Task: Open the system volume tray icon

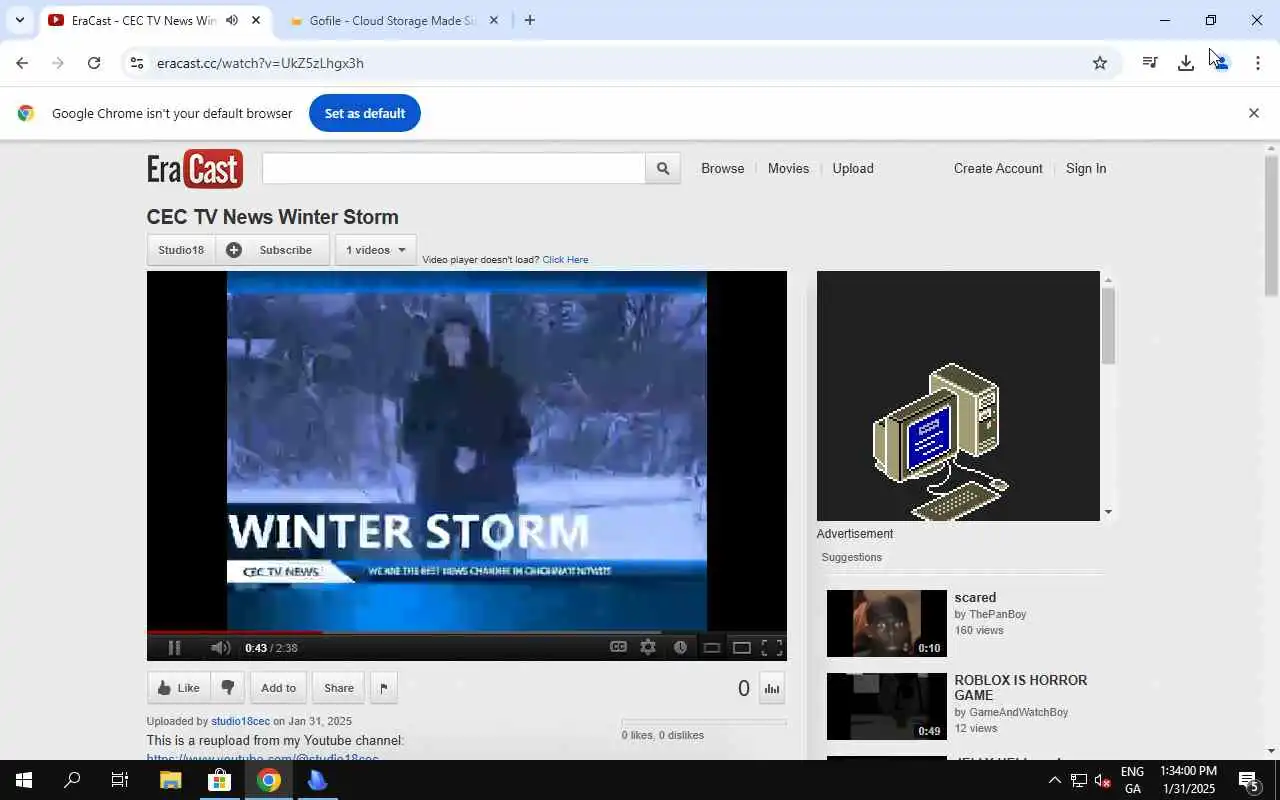Action: point(1103,781)
